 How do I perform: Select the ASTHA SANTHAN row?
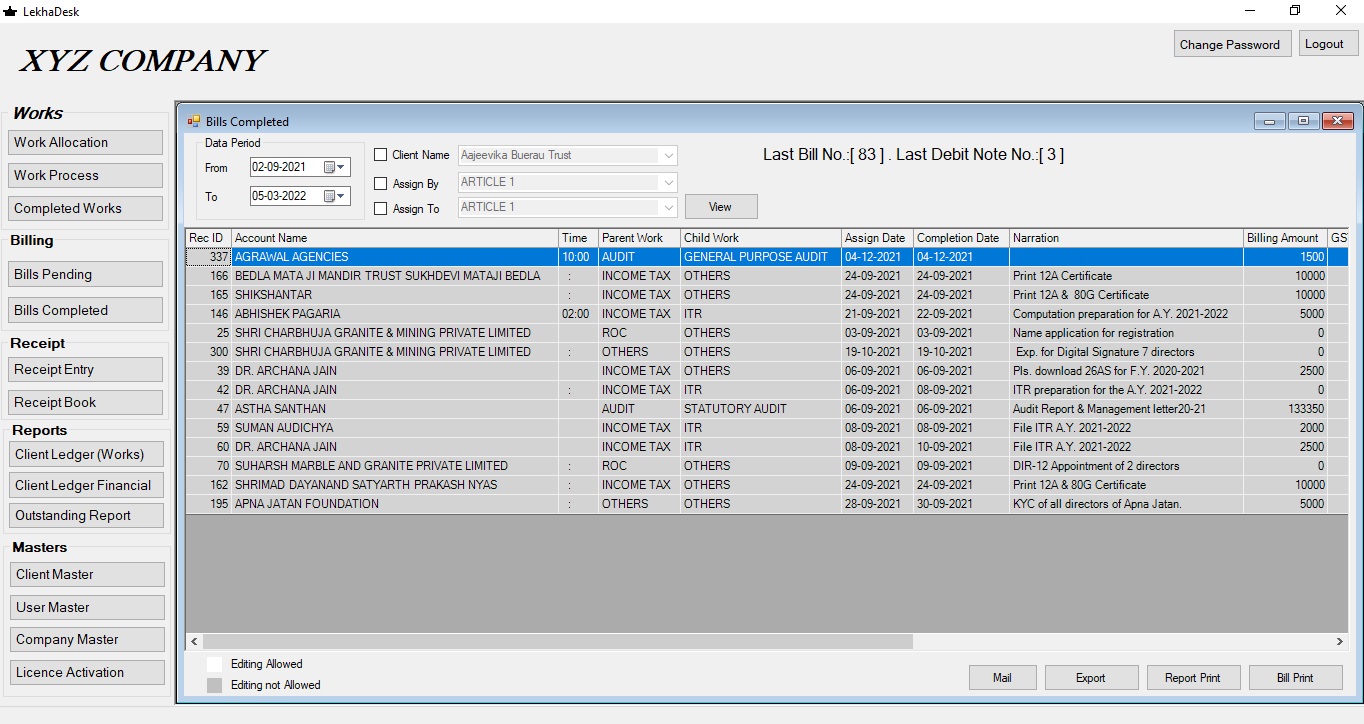pos(767,409)
